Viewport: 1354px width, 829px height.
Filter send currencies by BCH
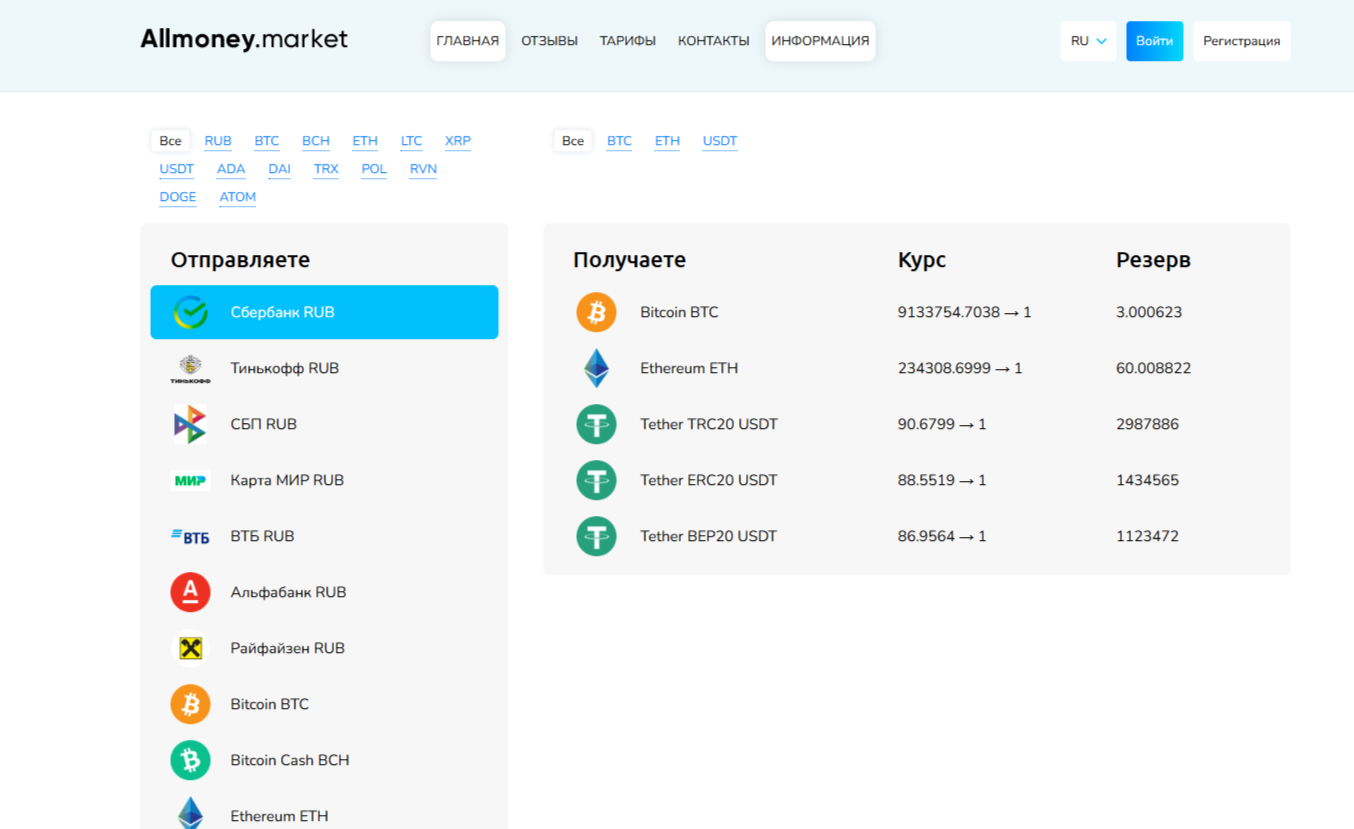[x=316, y=141]
